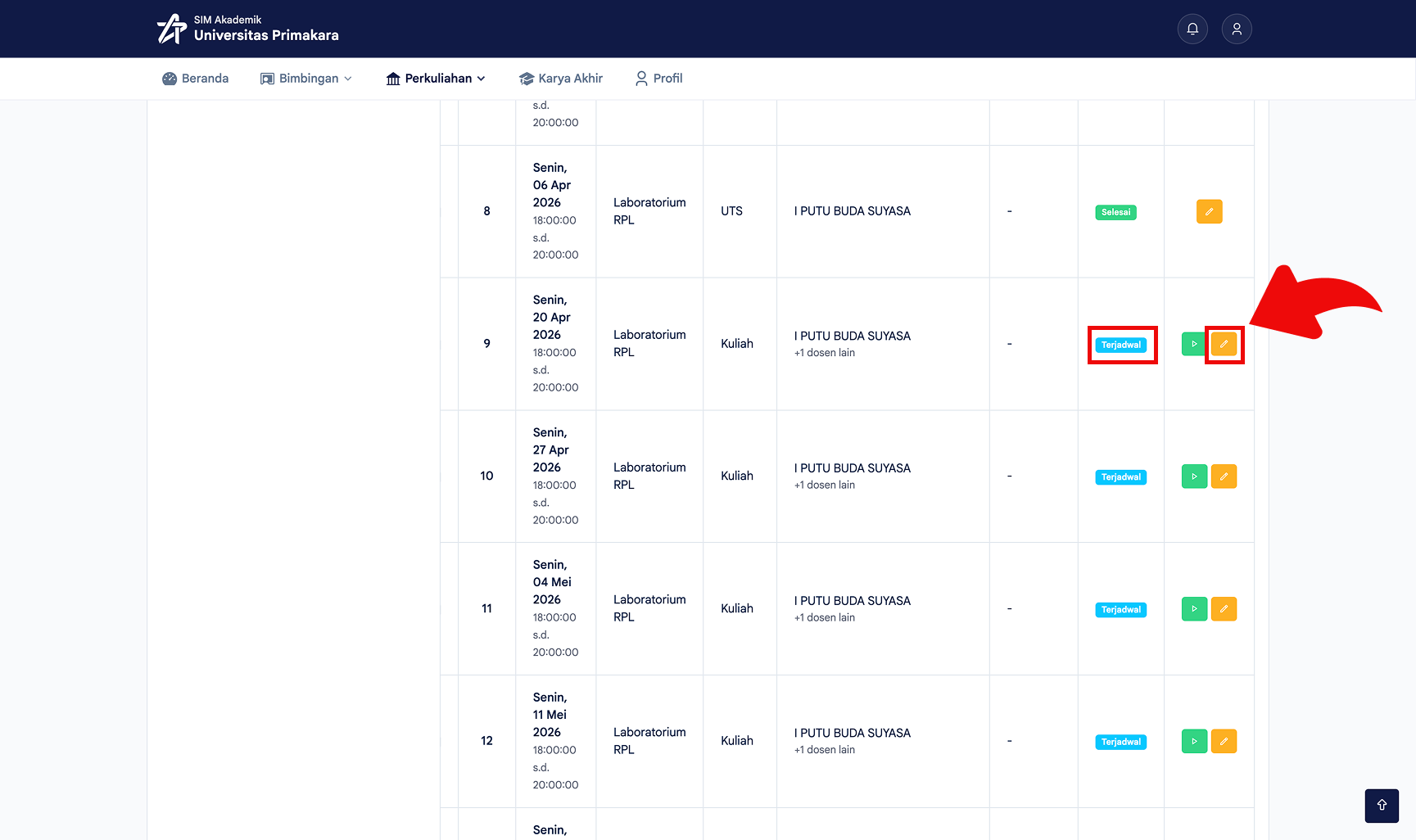Start meeting 10 on 27 Apr with play icon
Viewport: 1416px width, 840px height.
pos(1194,476)
